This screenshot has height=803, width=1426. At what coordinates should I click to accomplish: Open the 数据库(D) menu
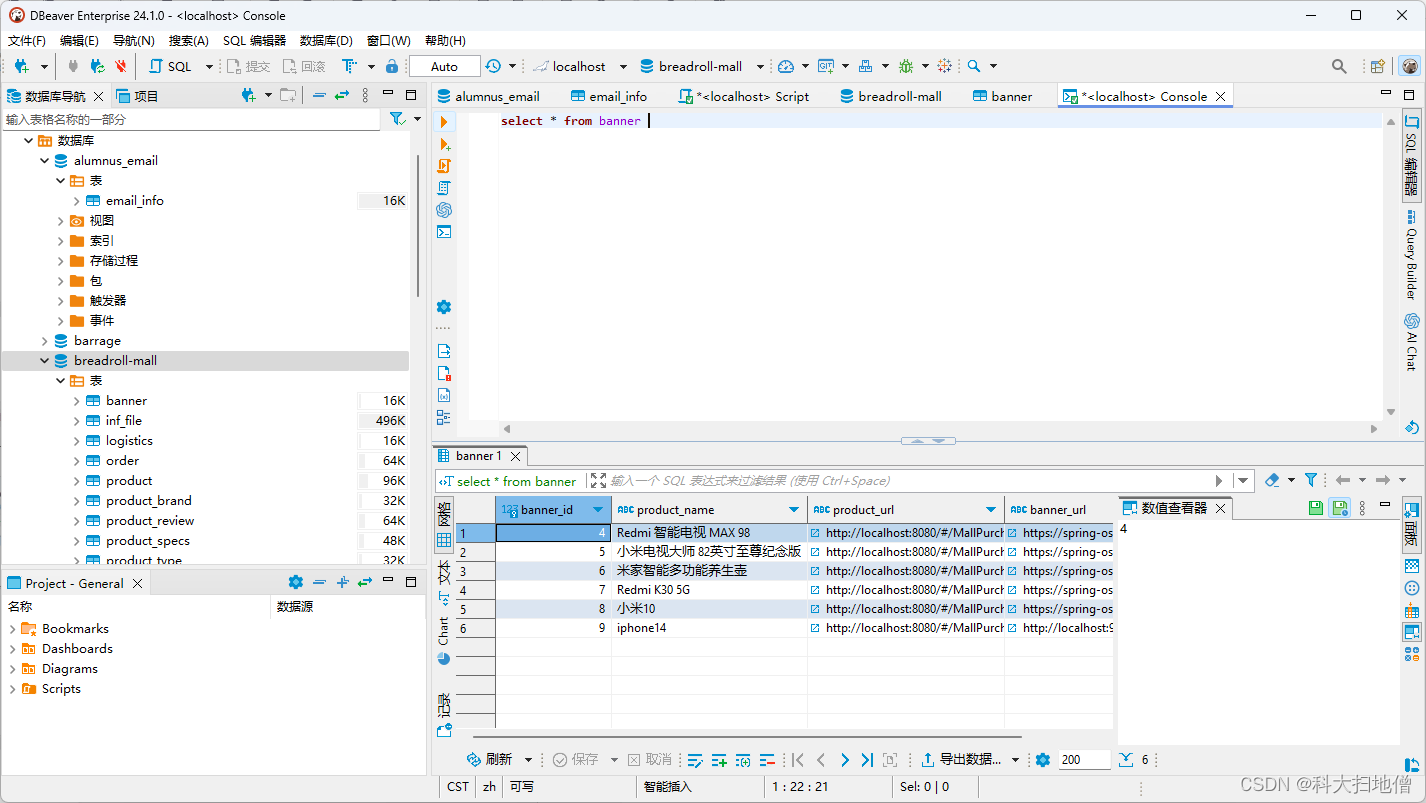326,40
